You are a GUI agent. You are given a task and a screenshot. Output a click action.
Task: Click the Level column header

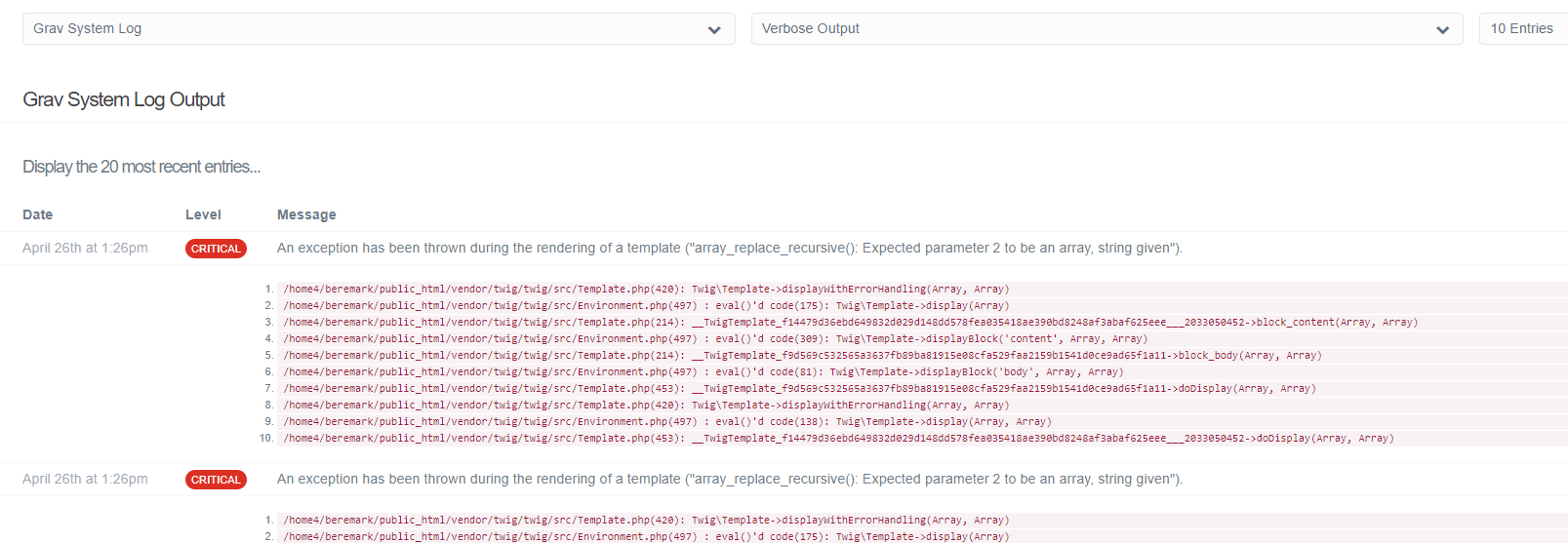pos(203,214)
